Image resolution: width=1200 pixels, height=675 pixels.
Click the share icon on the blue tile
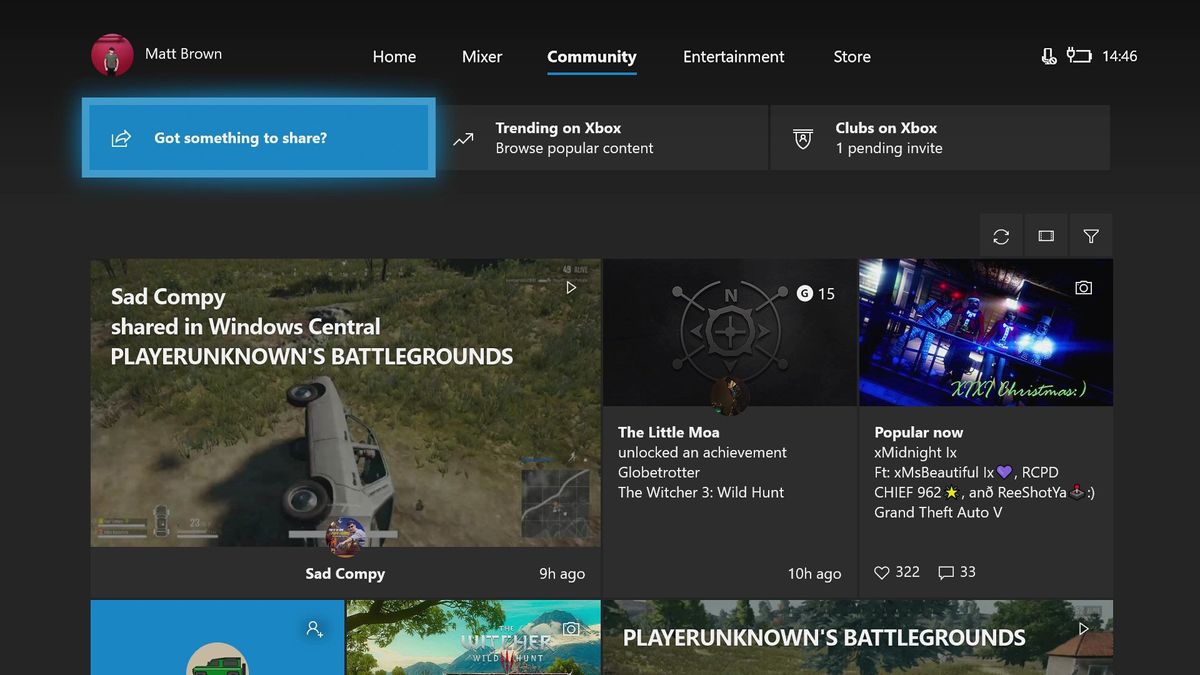point(121,139)
